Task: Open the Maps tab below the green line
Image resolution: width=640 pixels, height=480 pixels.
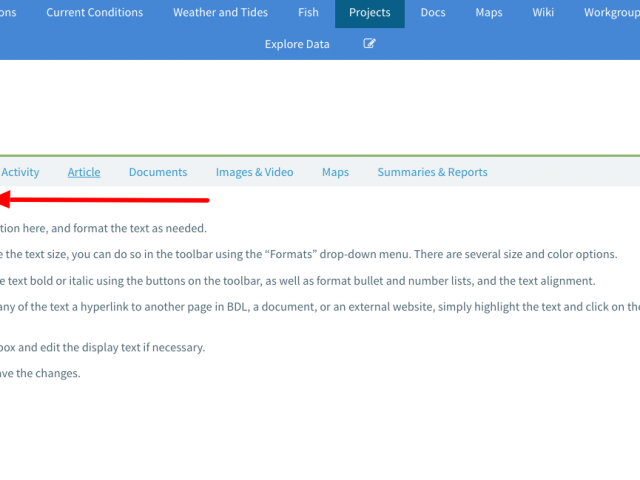Action: [x=335, y=172]
